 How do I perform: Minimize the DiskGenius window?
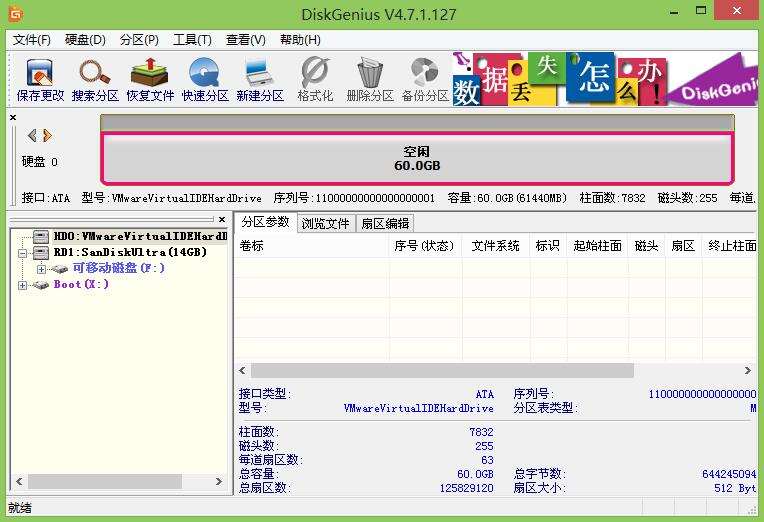674,12
